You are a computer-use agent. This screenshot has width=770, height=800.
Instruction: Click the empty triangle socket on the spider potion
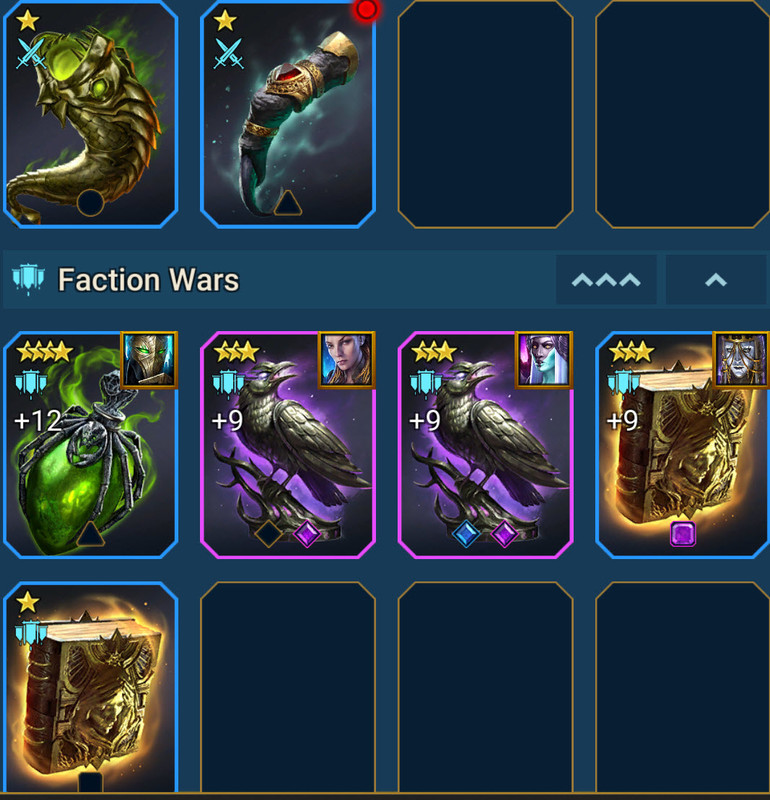tap(90, 534)
